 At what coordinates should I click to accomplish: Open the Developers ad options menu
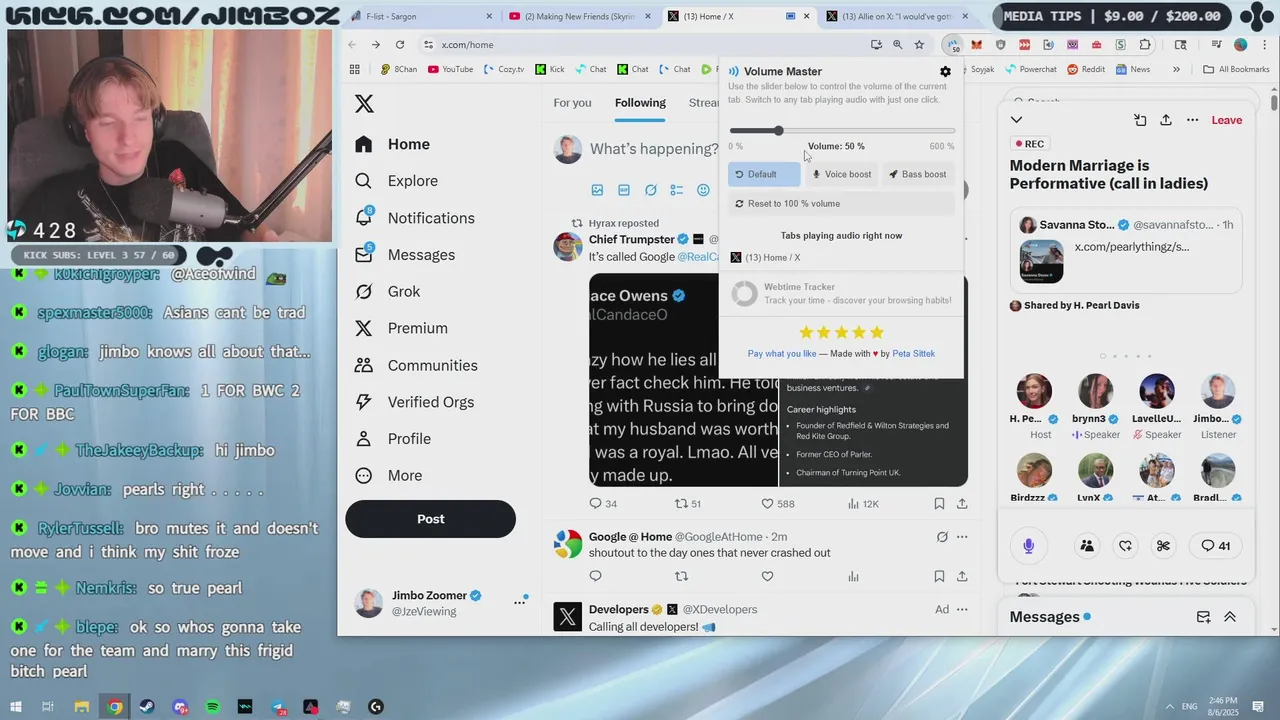tap(962, 609)
